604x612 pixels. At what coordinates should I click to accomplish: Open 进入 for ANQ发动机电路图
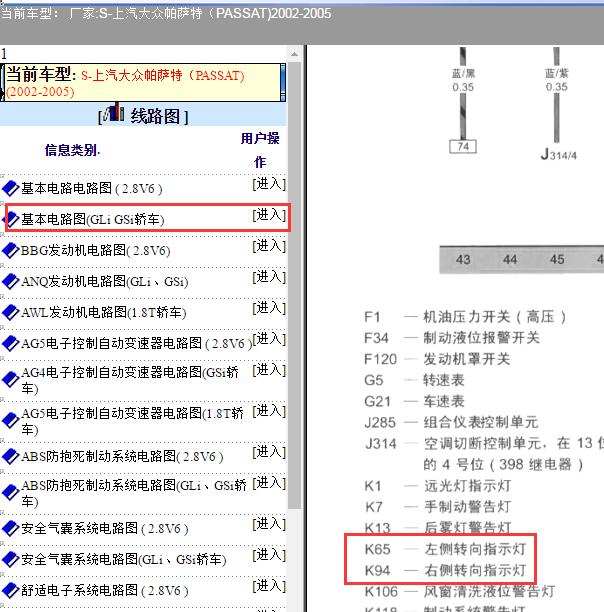[x=269, y=277]
